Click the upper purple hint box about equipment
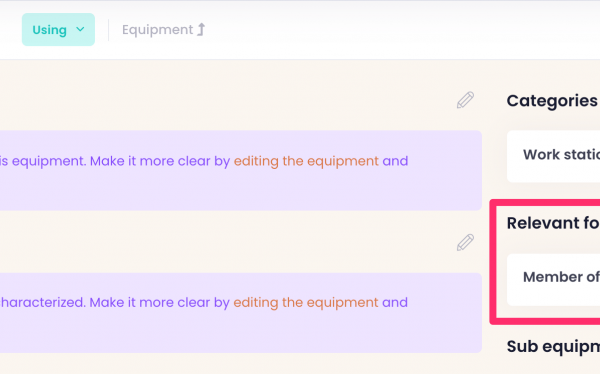Viewport: 600px width, 374px height. [x=241, y=170]
